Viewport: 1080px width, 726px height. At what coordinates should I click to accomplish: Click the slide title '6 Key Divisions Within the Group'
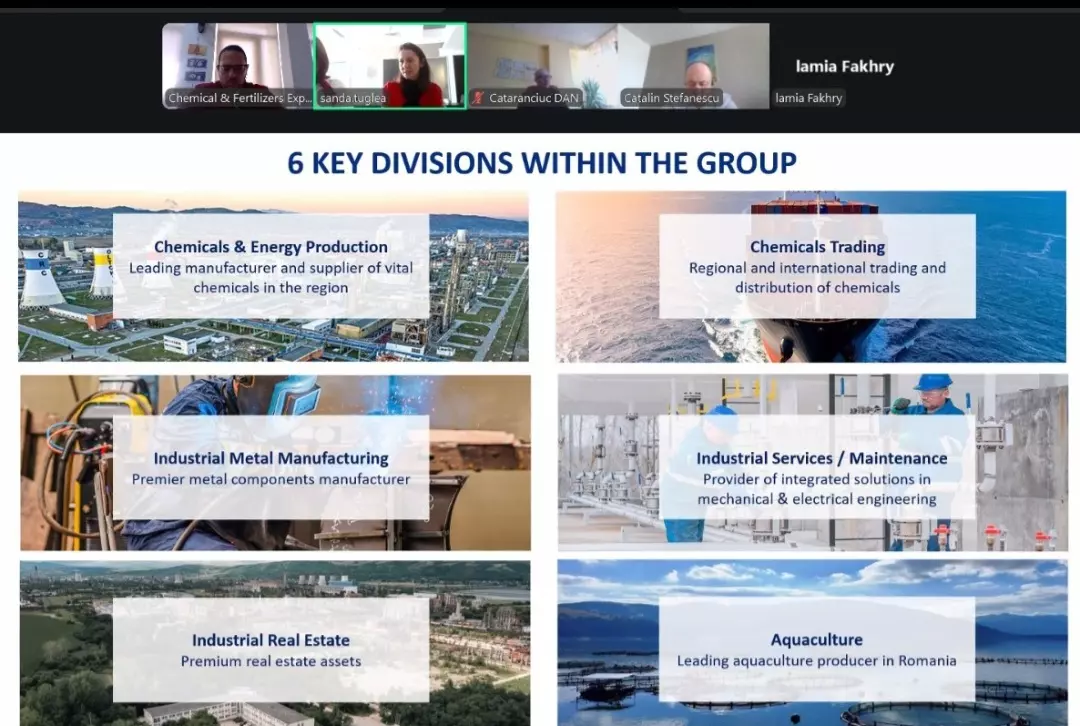(542, 162)
